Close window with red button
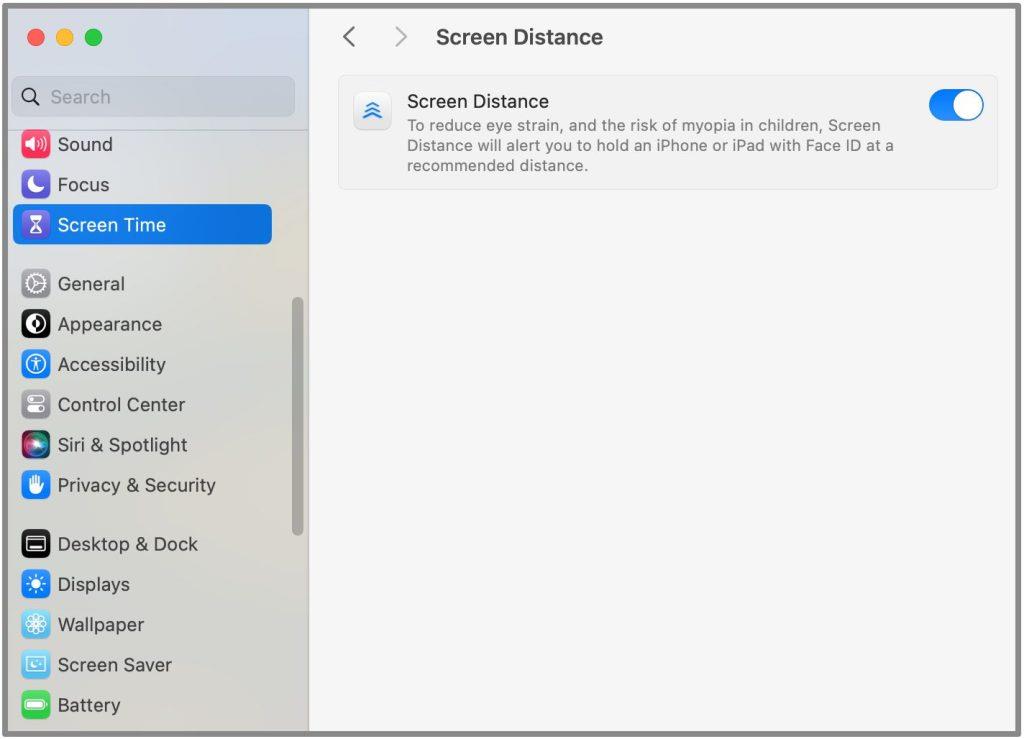 (x=36, y=37)
